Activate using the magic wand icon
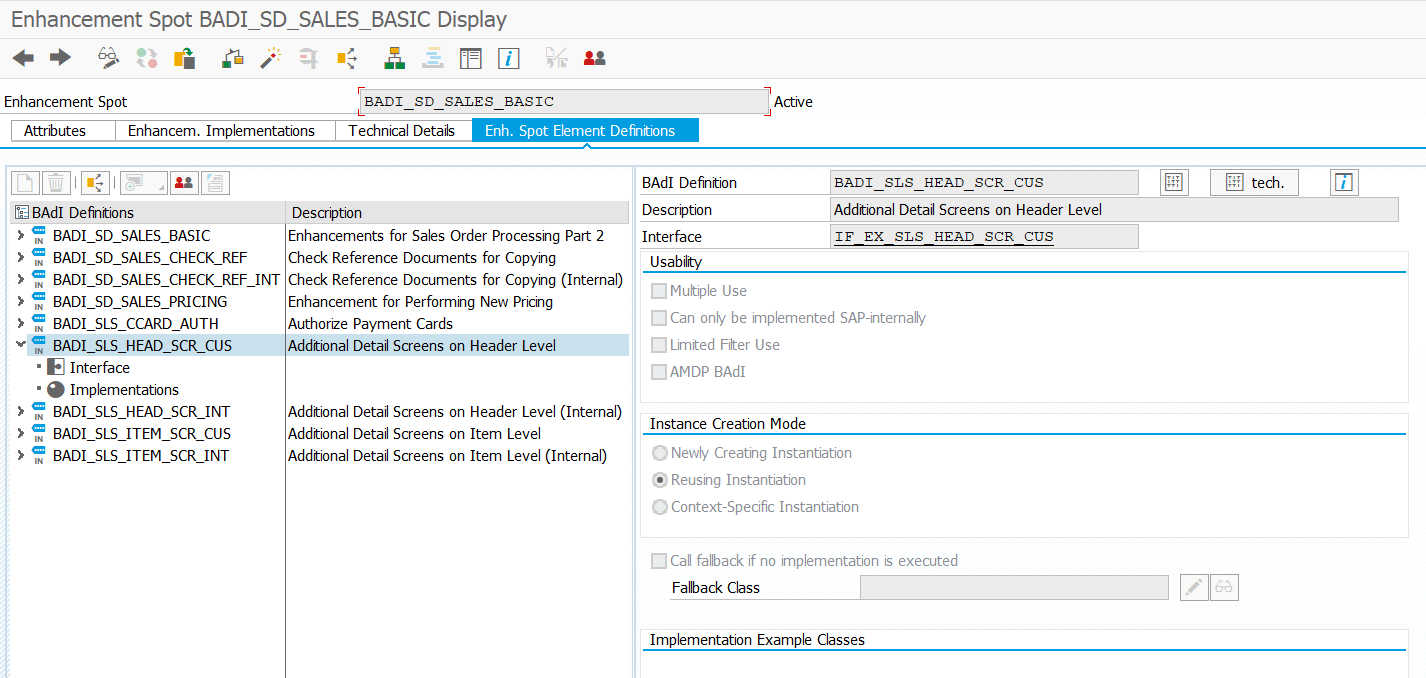 [271, 58]
